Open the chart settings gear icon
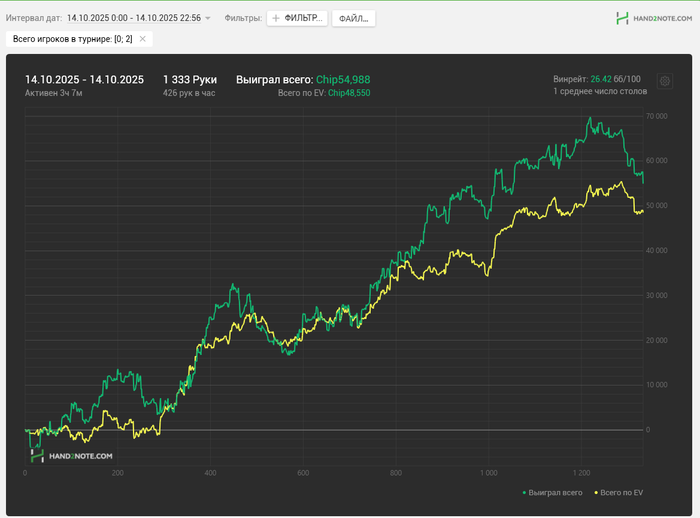The height and width of the screenshot is (518, 700). pos(665,81)
